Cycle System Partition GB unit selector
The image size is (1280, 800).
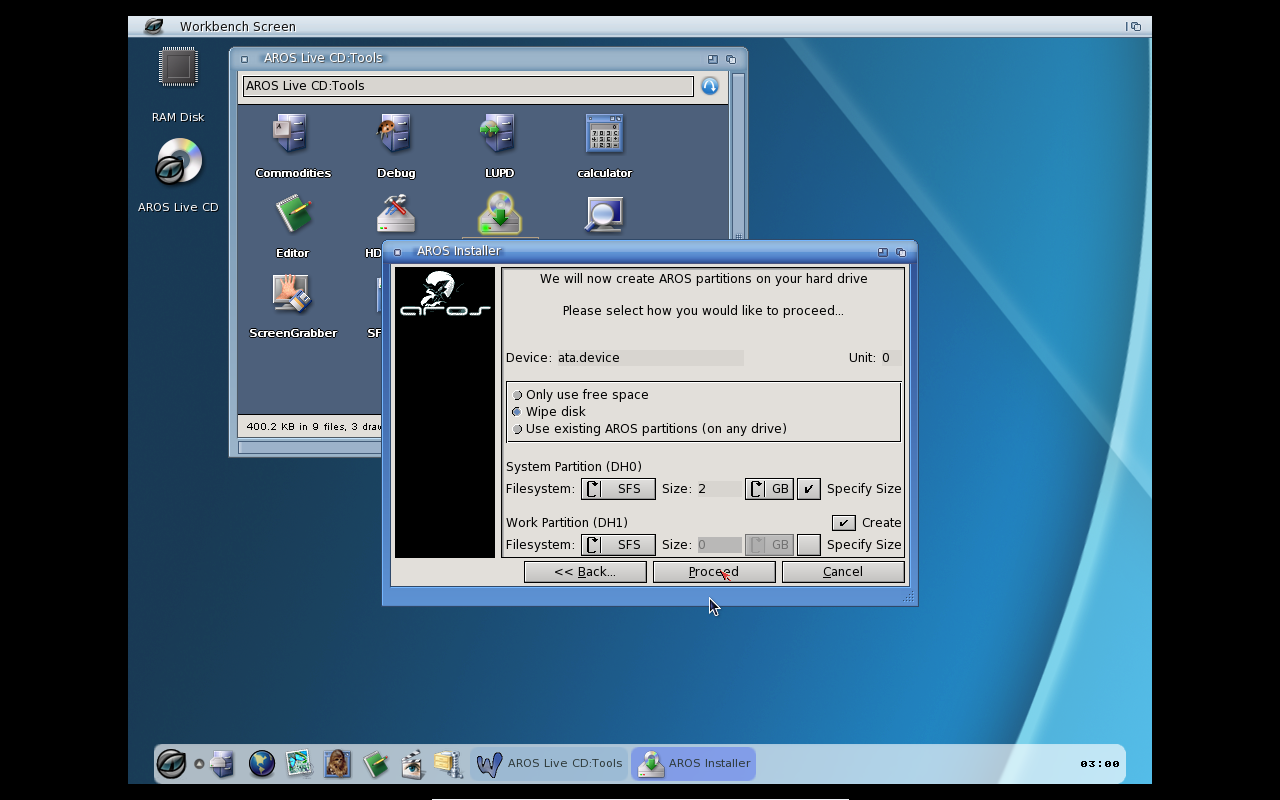click(769, 489)
